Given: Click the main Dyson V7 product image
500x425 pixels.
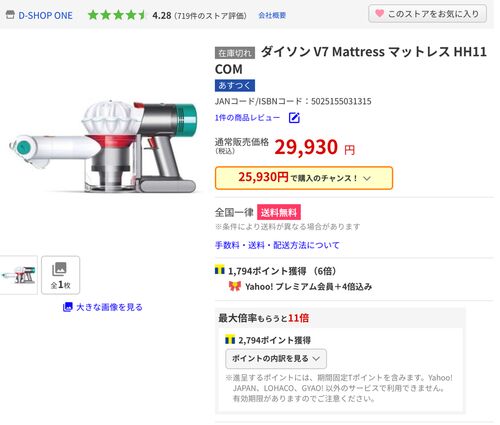Looking at the screenshot, I should 103,147.
